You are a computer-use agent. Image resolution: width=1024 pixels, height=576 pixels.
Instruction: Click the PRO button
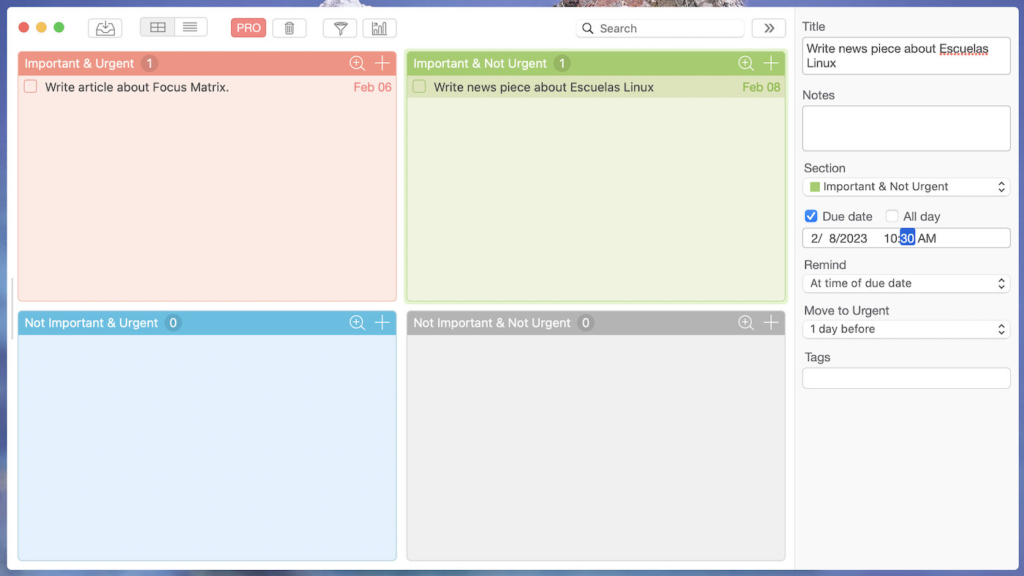pos(247,27)
